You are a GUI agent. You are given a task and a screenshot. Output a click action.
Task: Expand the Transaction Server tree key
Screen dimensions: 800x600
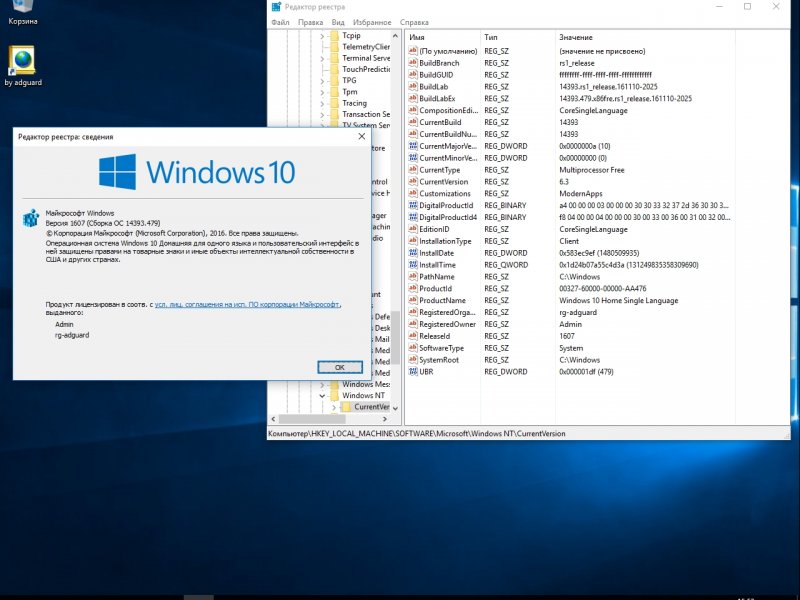click(322, 114)
